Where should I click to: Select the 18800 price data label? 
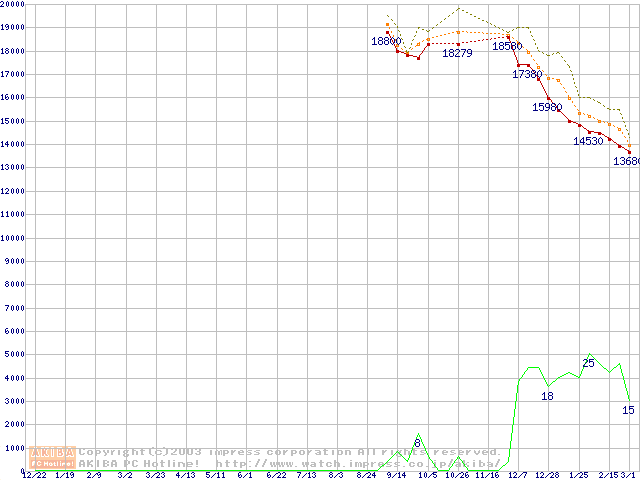tap(386, 41)
